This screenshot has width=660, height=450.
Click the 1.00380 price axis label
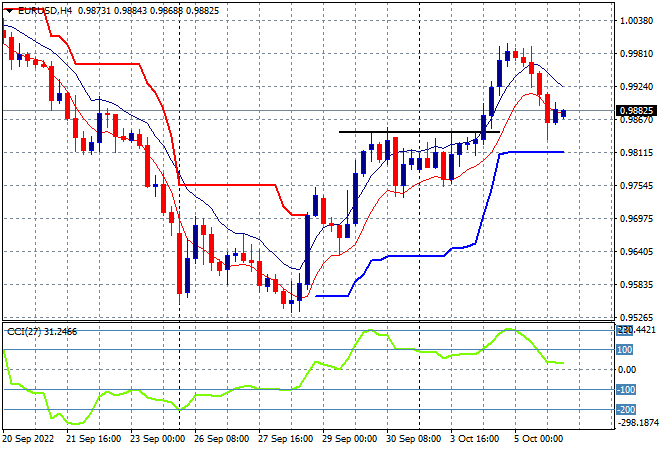637,21
